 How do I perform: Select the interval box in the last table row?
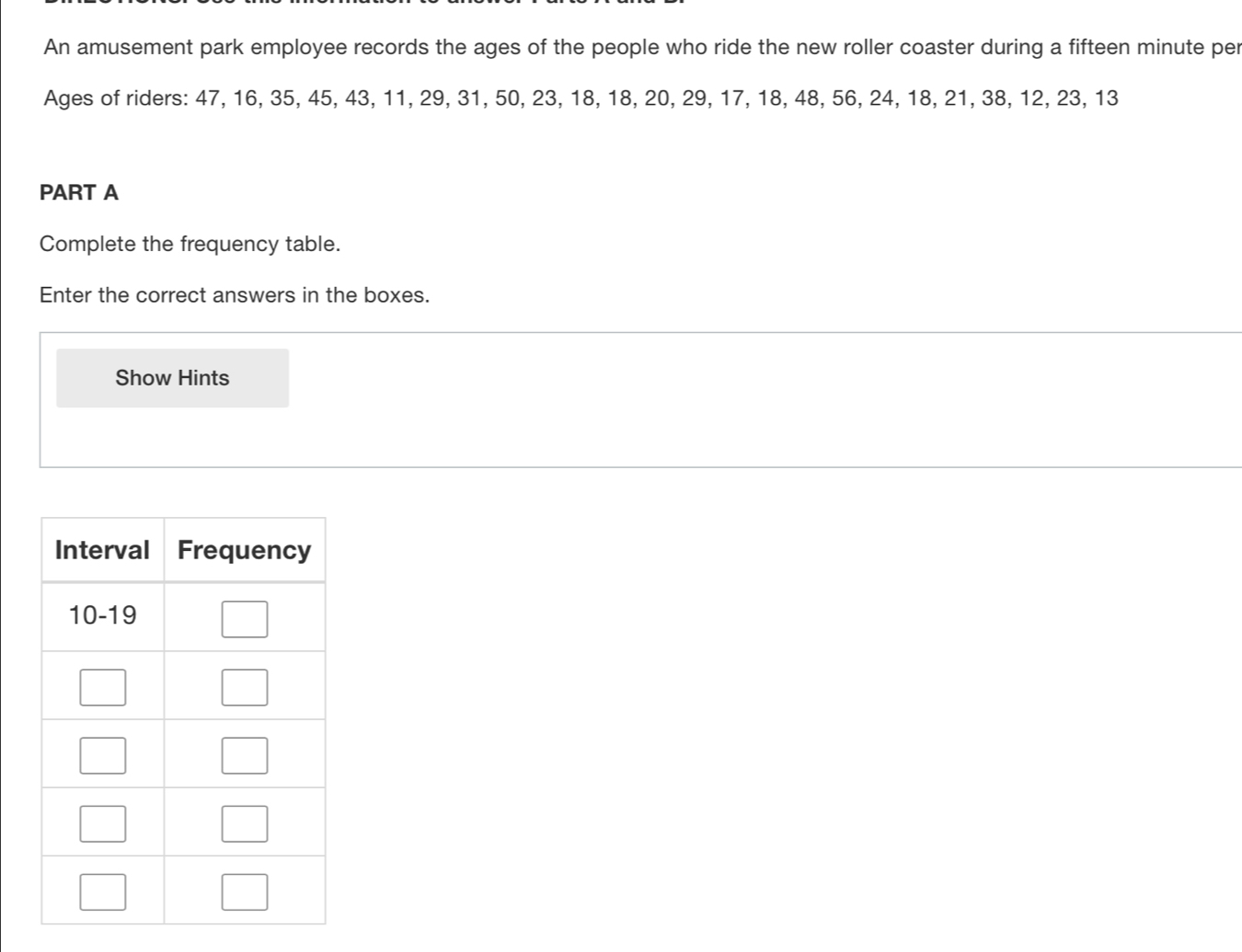tap(103, 891)
